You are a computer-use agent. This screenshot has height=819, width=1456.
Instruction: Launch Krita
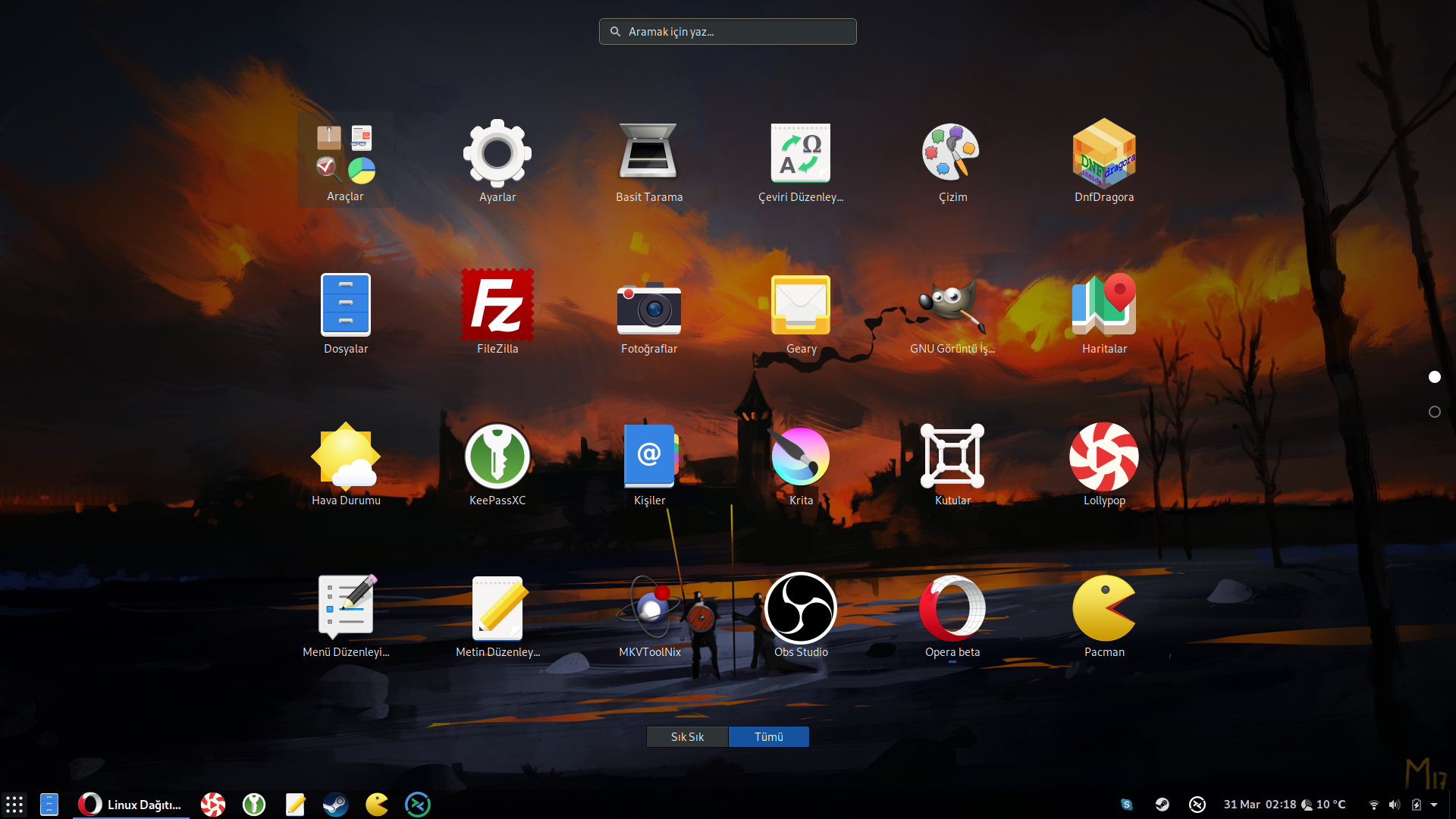[x=801, y=463]
